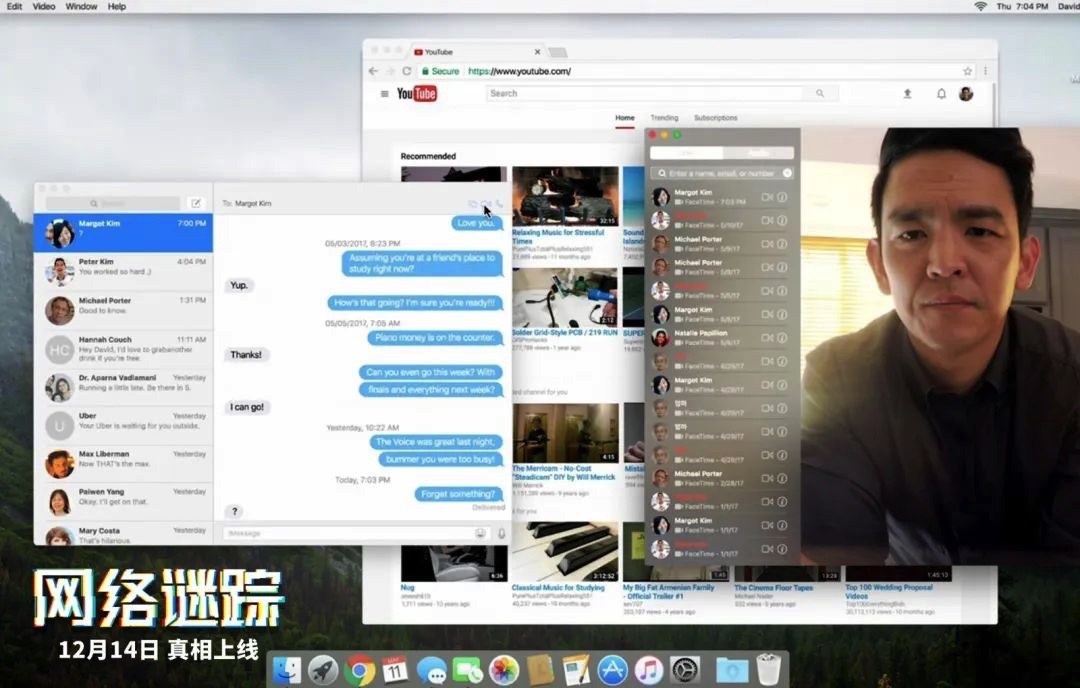Open Classical Music for Studying video thumbnail
Screen dimensions: 1080x688
click(x=564, y=552)
